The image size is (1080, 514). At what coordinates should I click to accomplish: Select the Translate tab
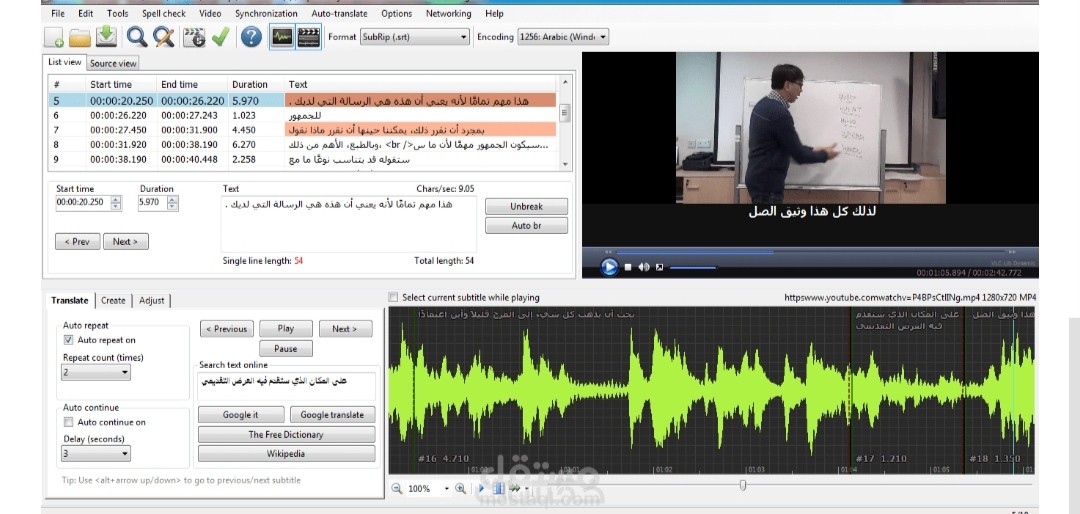[x=70, y=300]
